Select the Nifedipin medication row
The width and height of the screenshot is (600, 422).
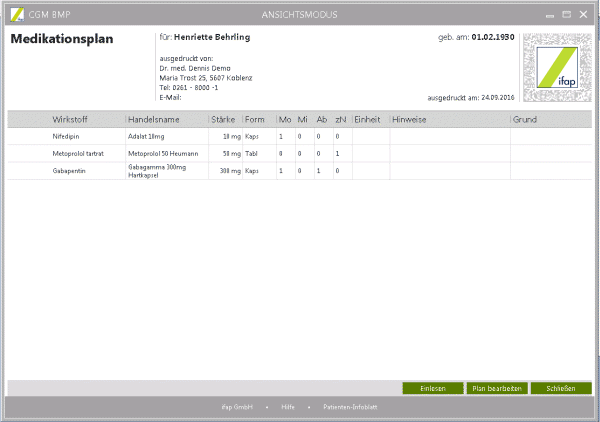[x=68, y=136]
